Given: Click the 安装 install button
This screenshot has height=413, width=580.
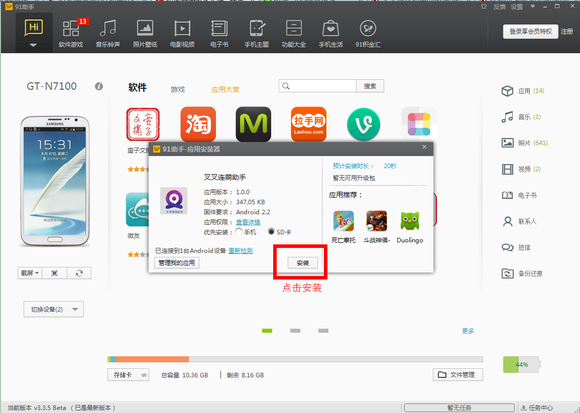Looking at the screenshot, I should (303, 263).
